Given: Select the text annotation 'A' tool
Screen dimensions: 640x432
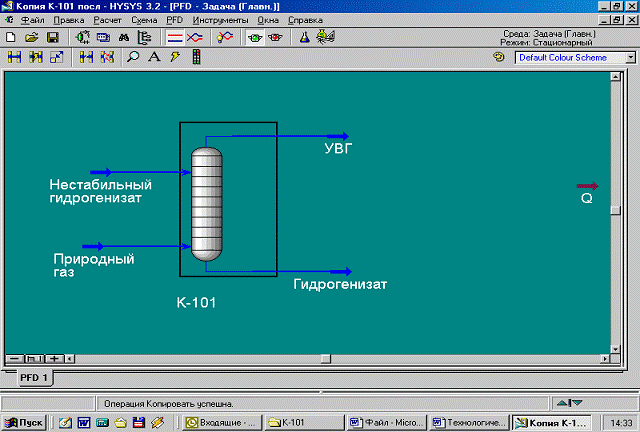Looking at the screenshot, I should (154, 58).
